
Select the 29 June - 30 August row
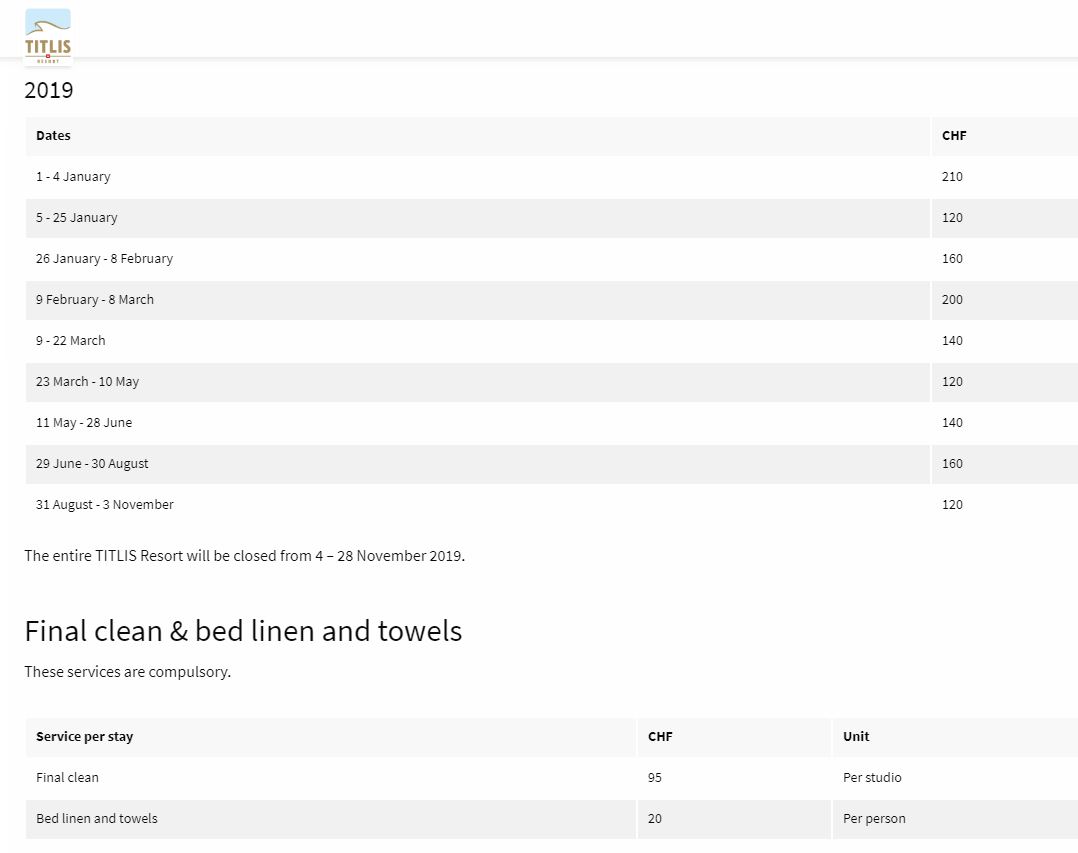92,463
